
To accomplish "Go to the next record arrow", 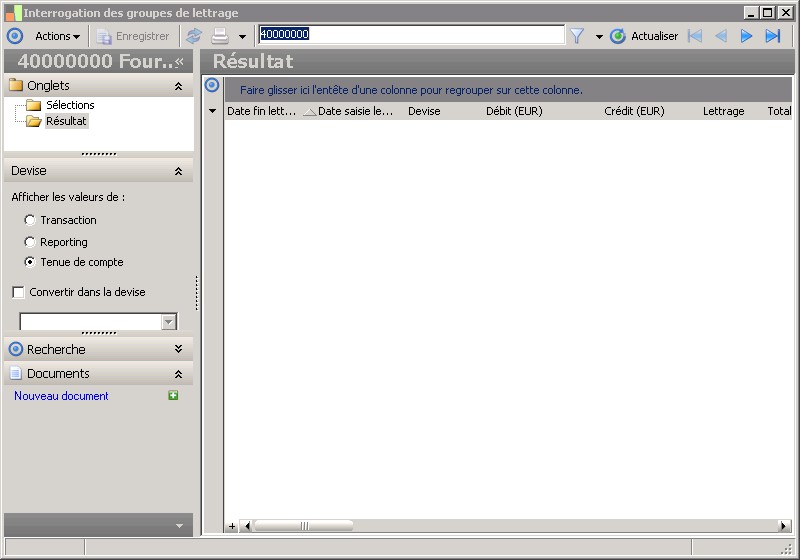I will pos(746,36).
